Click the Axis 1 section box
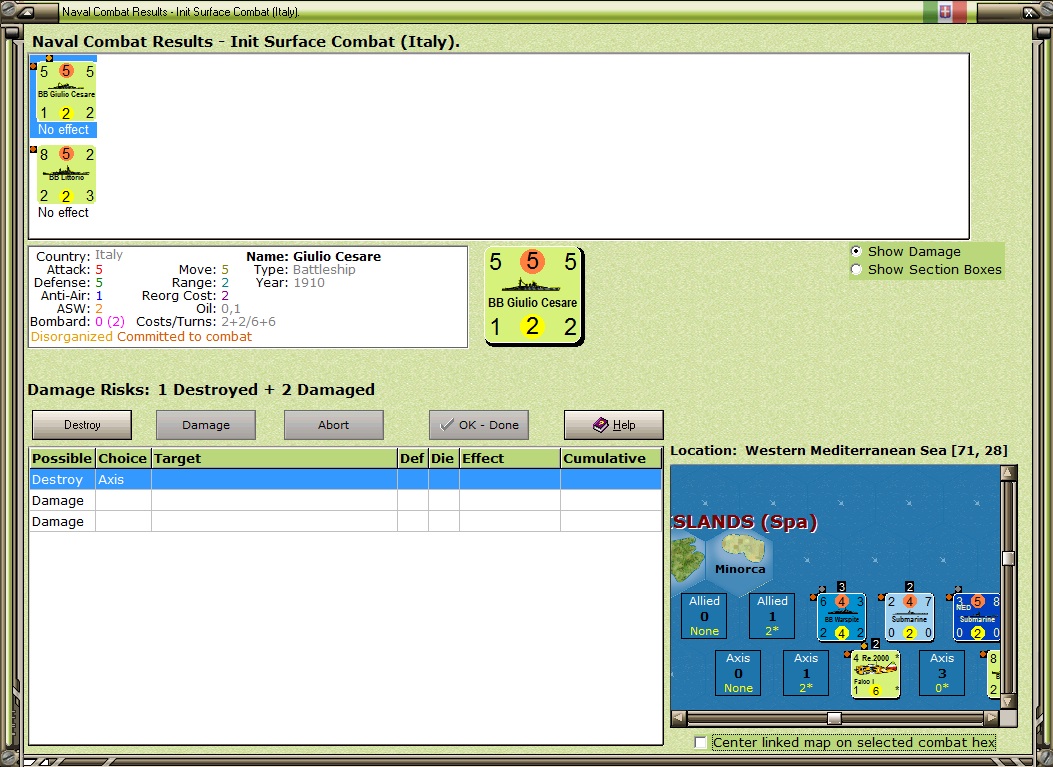 (806, 673)
